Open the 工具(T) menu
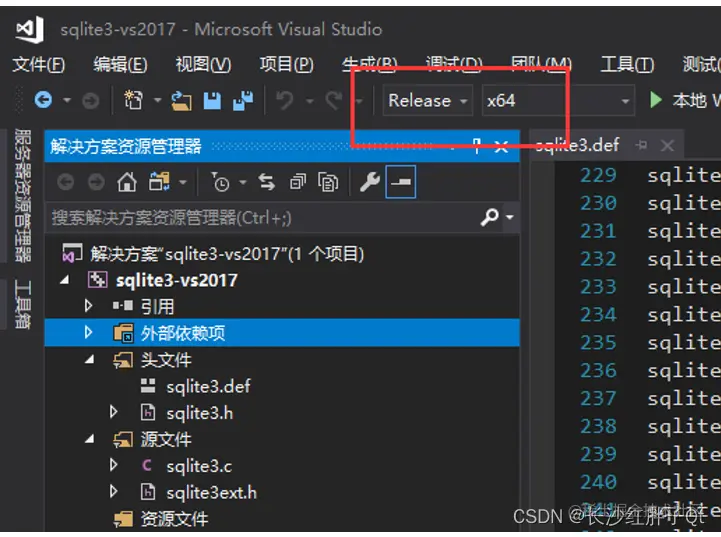 (x=628, y=64)
